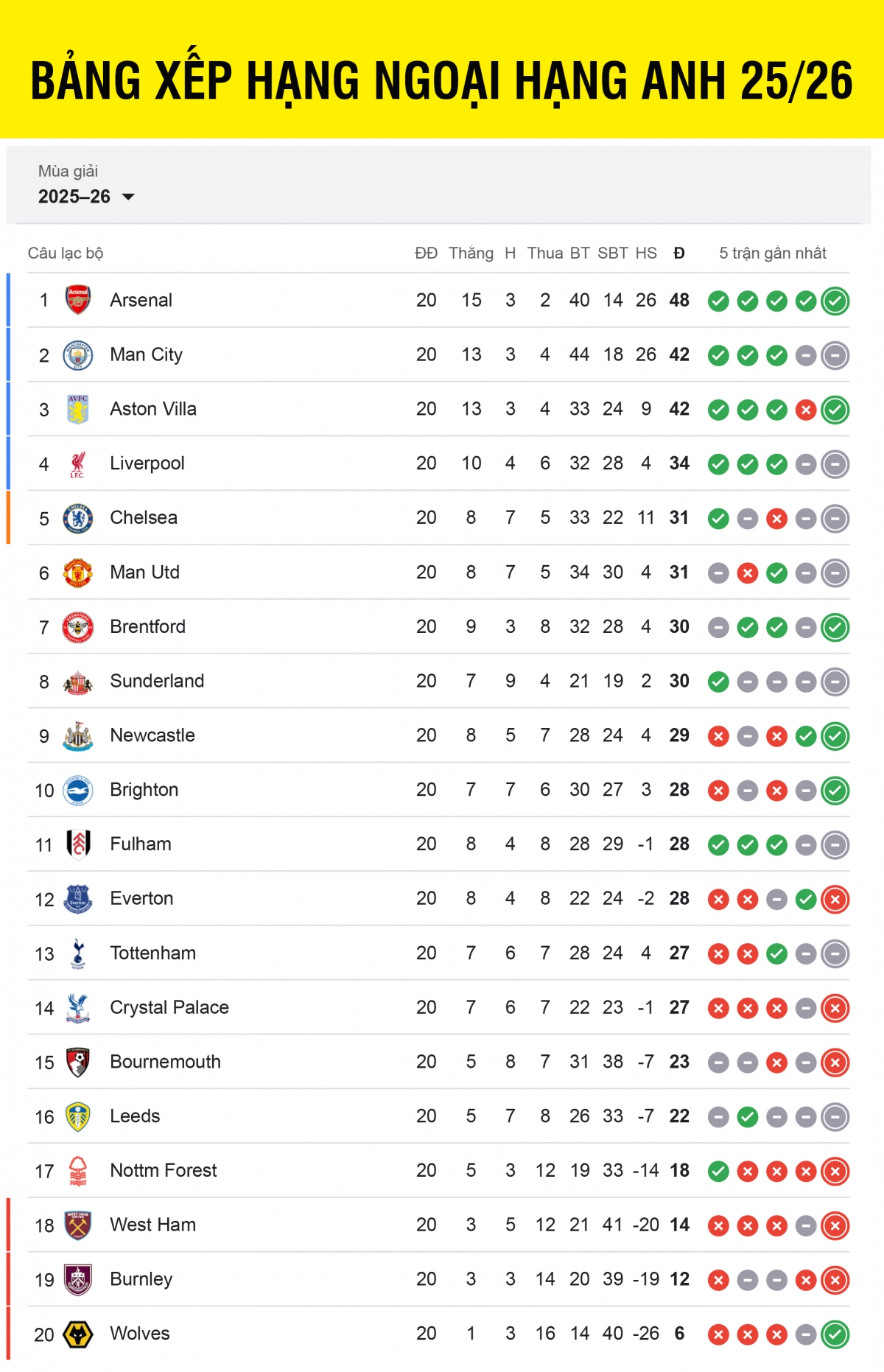Select the 2025–26 season selector
This screenshot has height=1372, width=884.
[x=74, y=197]
